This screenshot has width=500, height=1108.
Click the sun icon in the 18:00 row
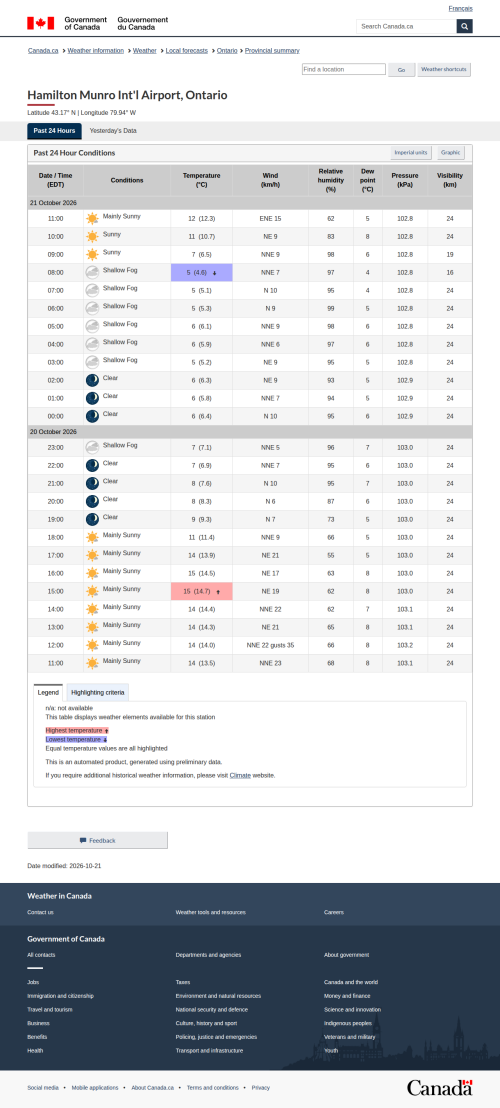pyautogui.click(x=93, y=537)
